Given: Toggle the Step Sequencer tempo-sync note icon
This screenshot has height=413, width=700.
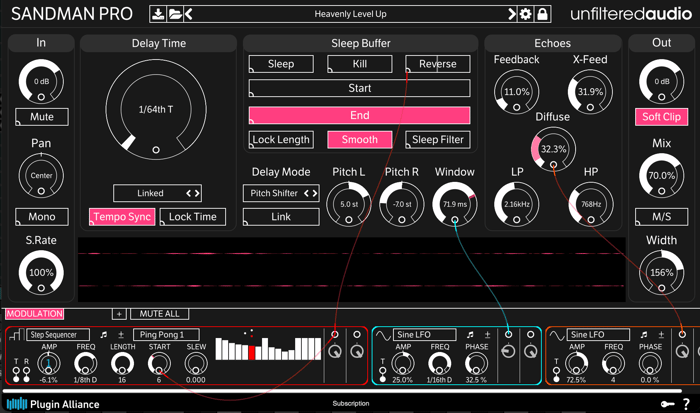Looking at the screenshot, I should 104,334.
